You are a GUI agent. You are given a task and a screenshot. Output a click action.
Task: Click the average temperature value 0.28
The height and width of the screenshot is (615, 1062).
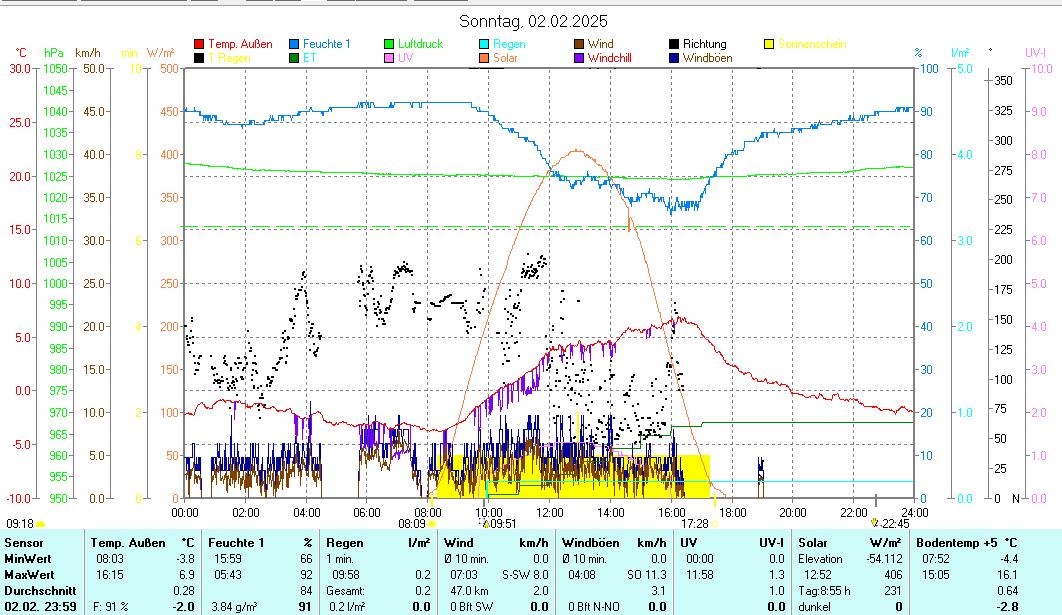184,591
